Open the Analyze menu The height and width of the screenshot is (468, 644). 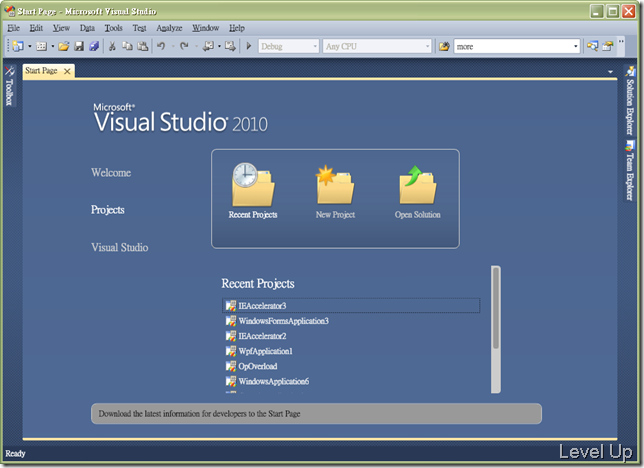169,28
